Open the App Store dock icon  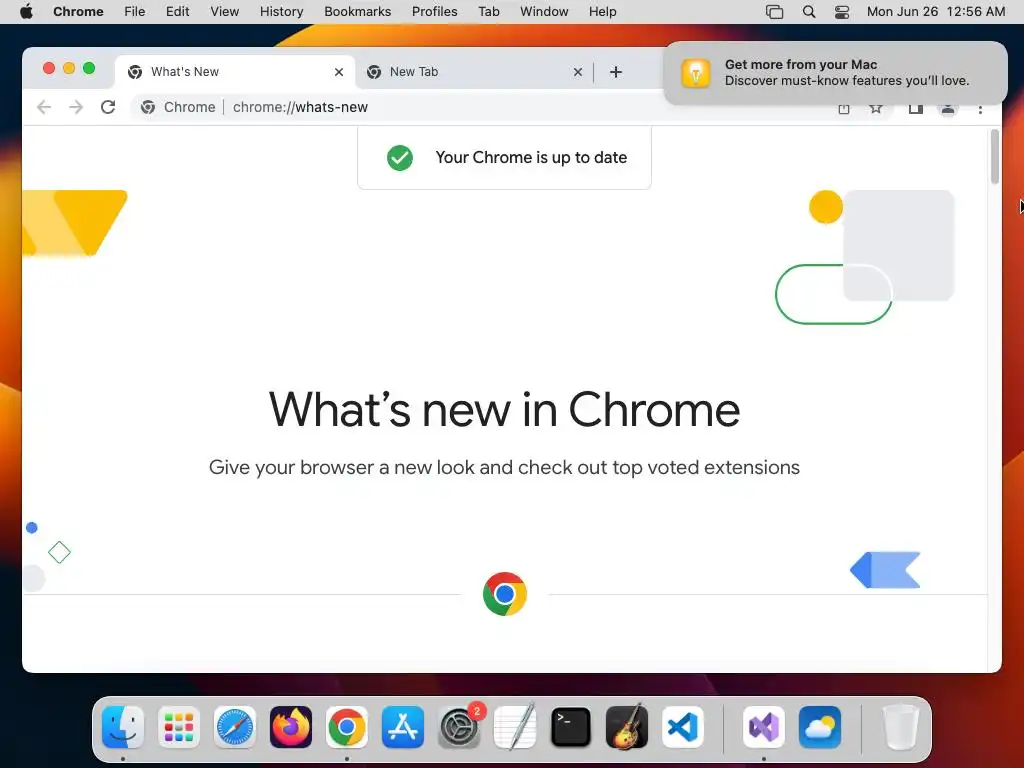[403, 727]
